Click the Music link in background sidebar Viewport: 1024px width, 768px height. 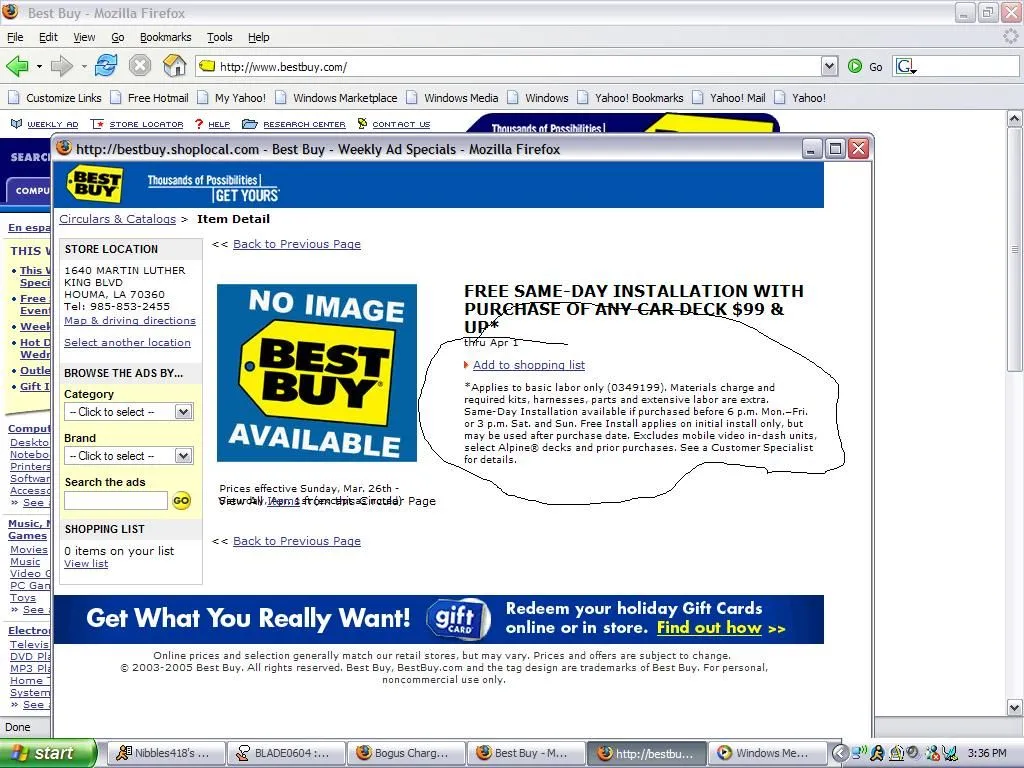pyautogui.click(x=25, y=562)
